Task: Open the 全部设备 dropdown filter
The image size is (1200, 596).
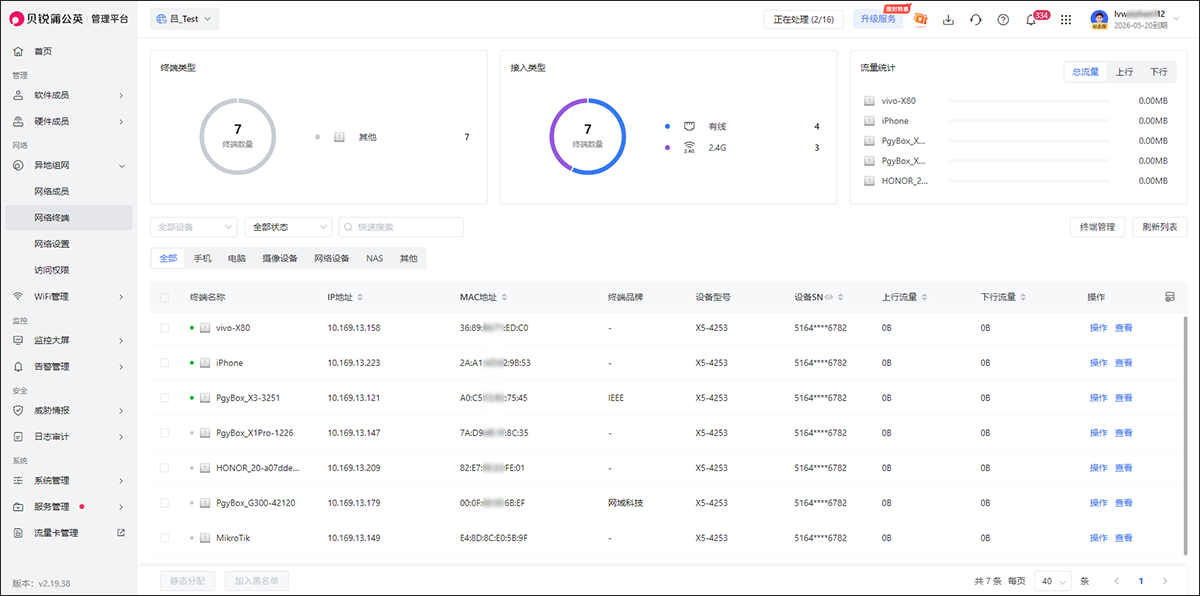Action: 193,226
